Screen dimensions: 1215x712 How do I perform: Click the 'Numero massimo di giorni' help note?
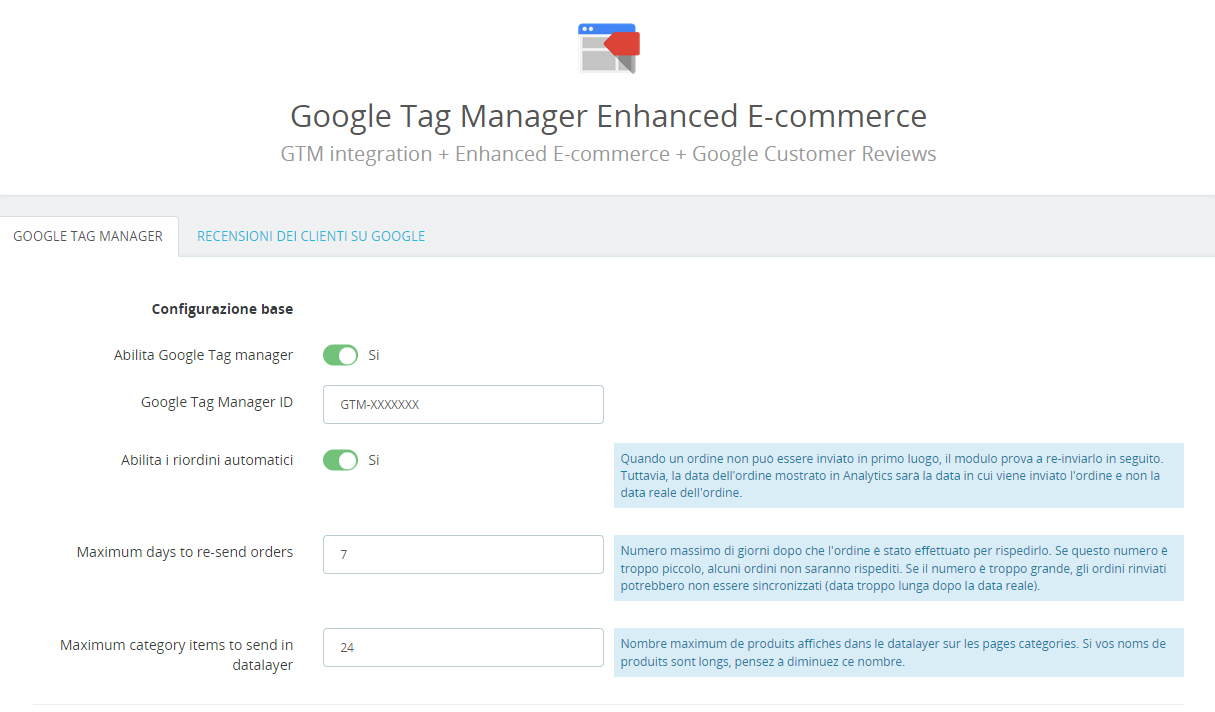(x=898, y=568)
